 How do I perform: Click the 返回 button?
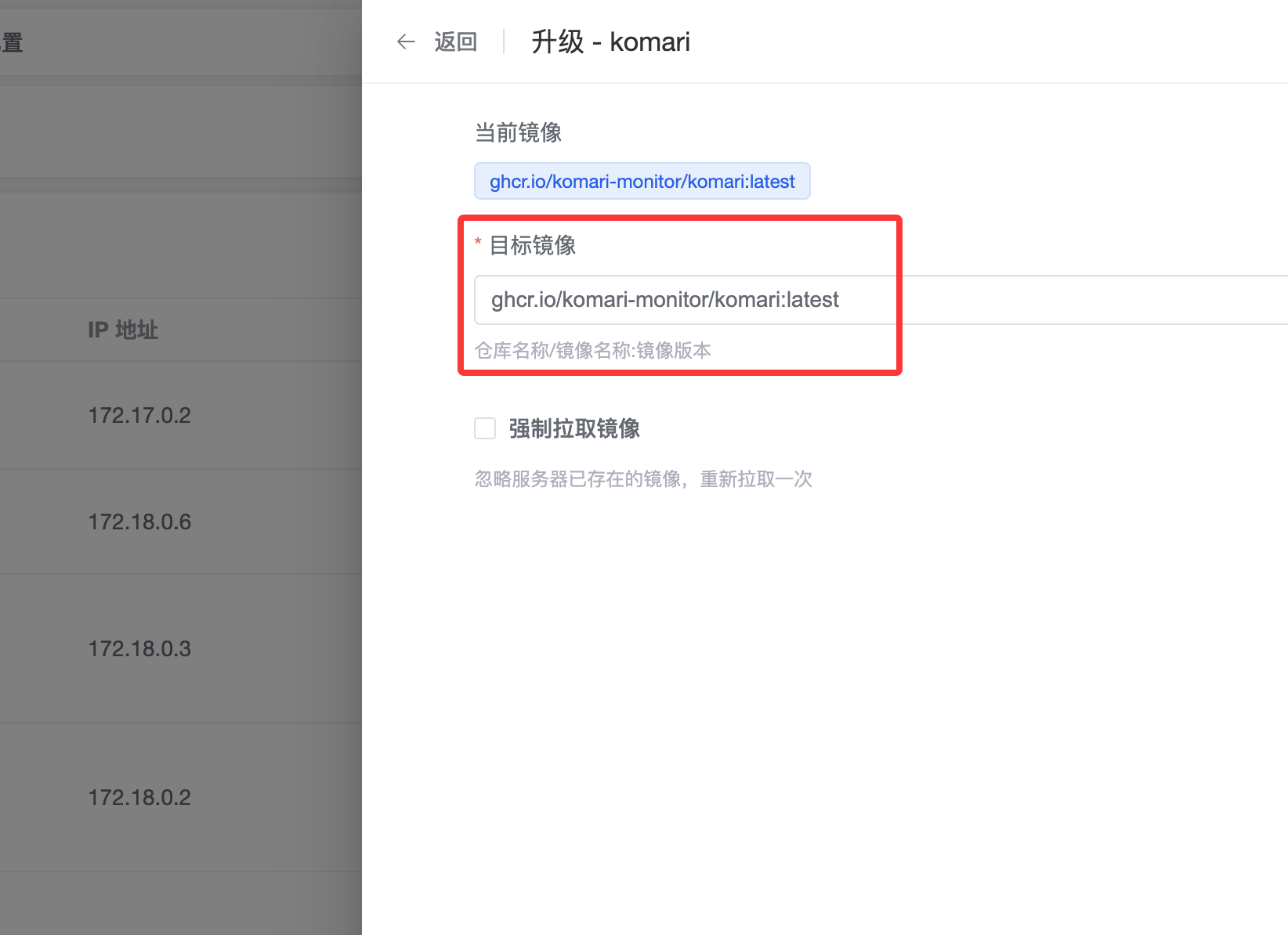click(x=455, y=42)
